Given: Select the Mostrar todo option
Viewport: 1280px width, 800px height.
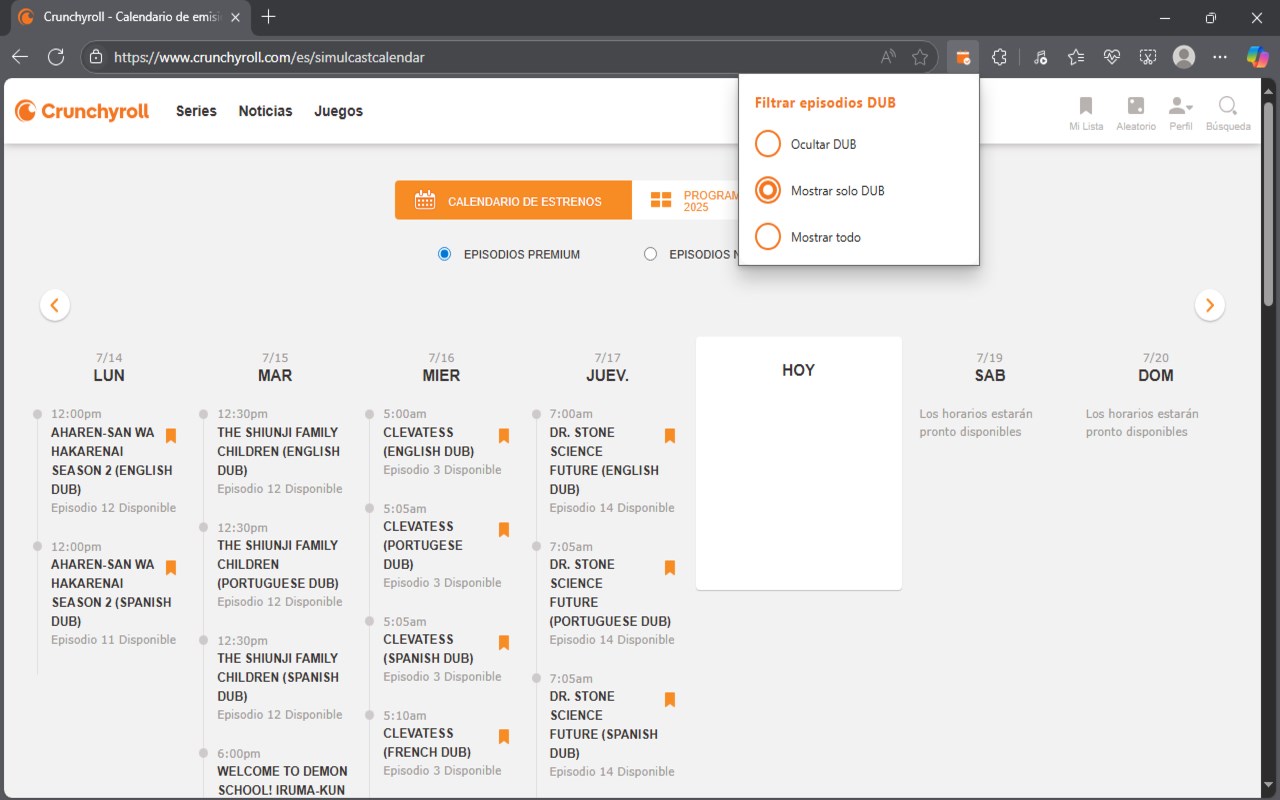Looking at the screenshot, I should point(768,237).
